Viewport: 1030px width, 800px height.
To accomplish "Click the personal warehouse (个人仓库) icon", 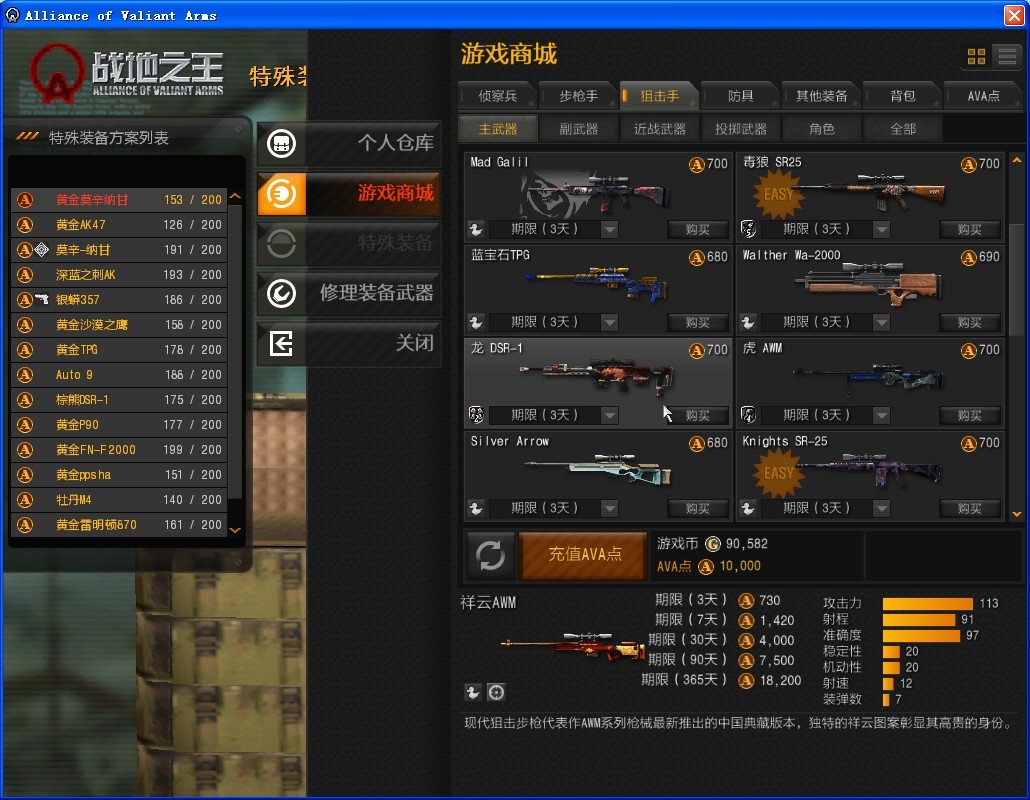I will [x=281, y=143].
